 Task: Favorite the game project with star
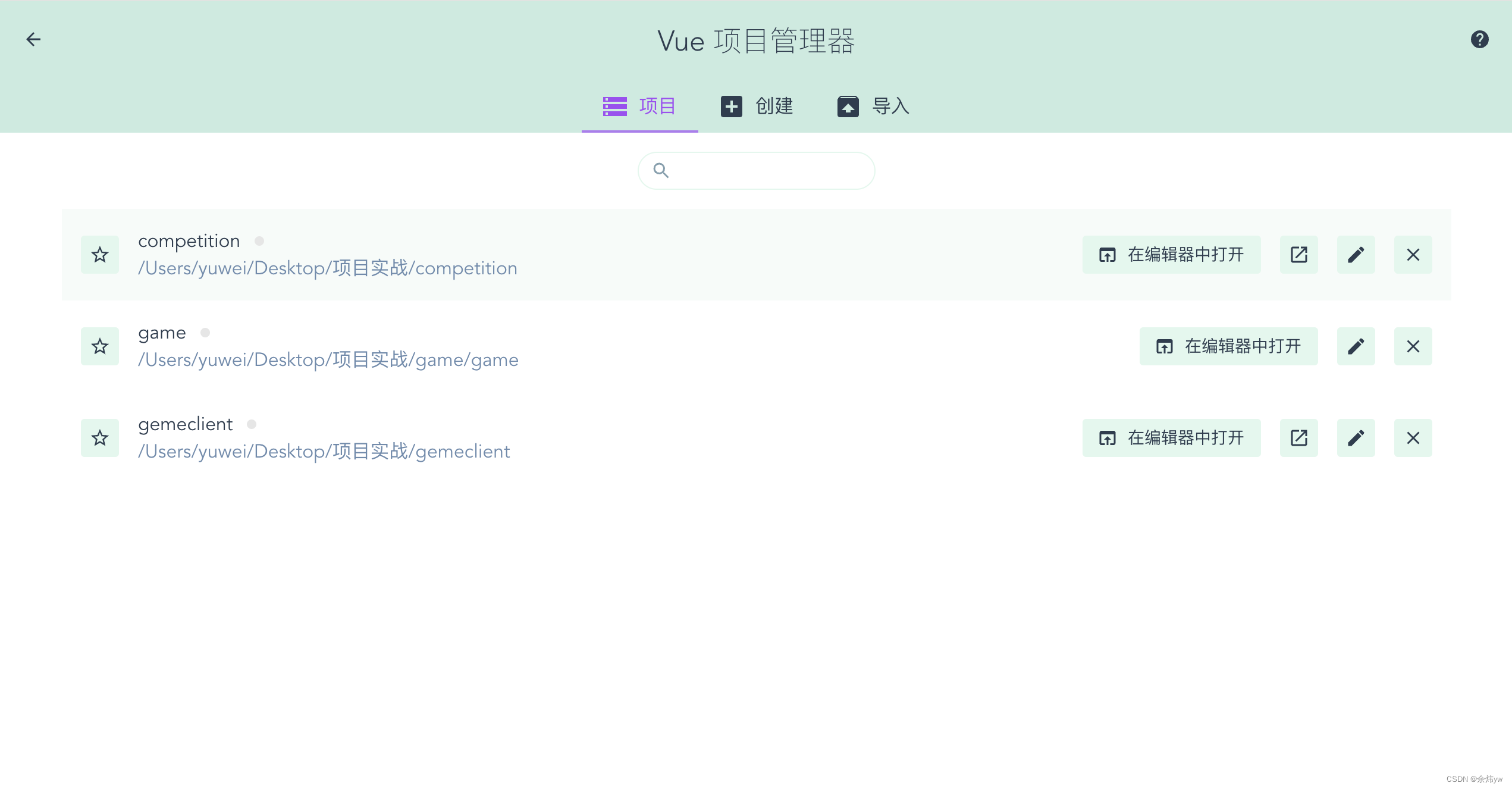100,346
